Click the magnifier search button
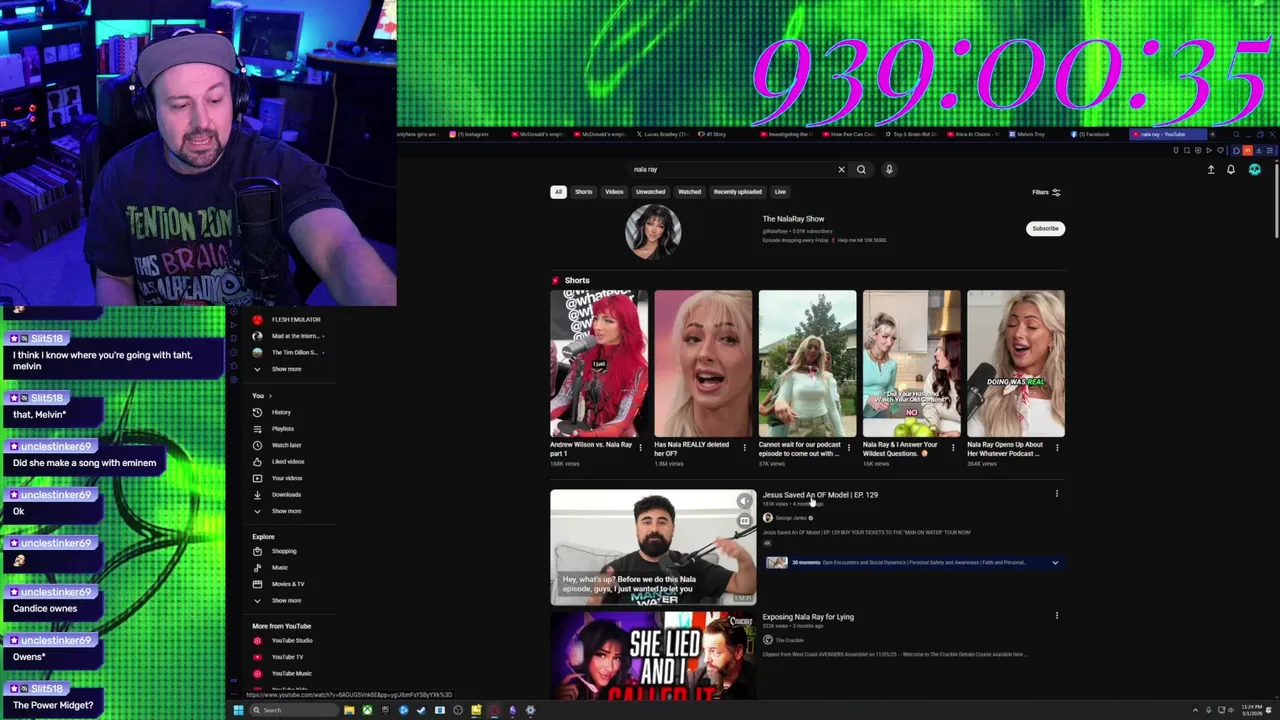This screenshot has height=720, width=1280. tap(861, 169)
